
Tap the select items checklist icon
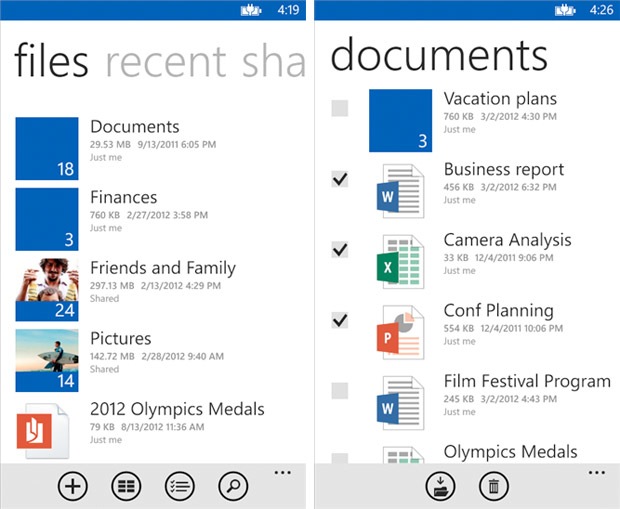tap(179, 487)
